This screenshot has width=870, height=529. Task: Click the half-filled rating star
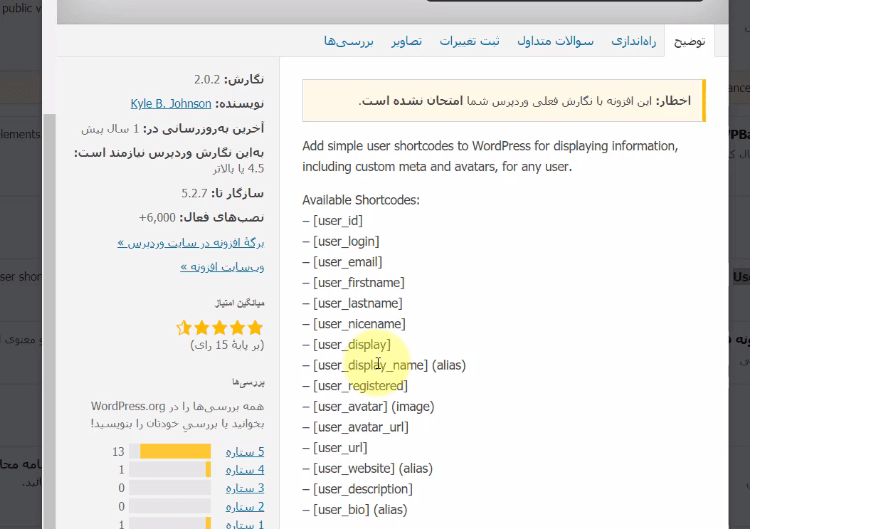point(184,328)
